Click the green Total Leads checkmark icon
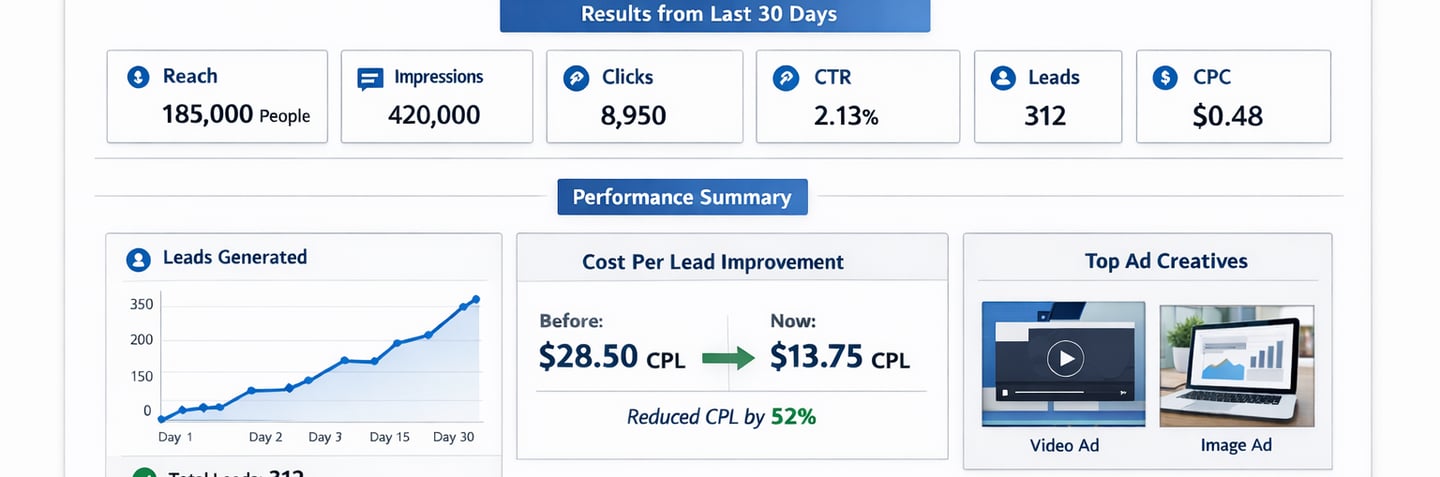This screenshot has width=1440, height=477. click(144, 474)
